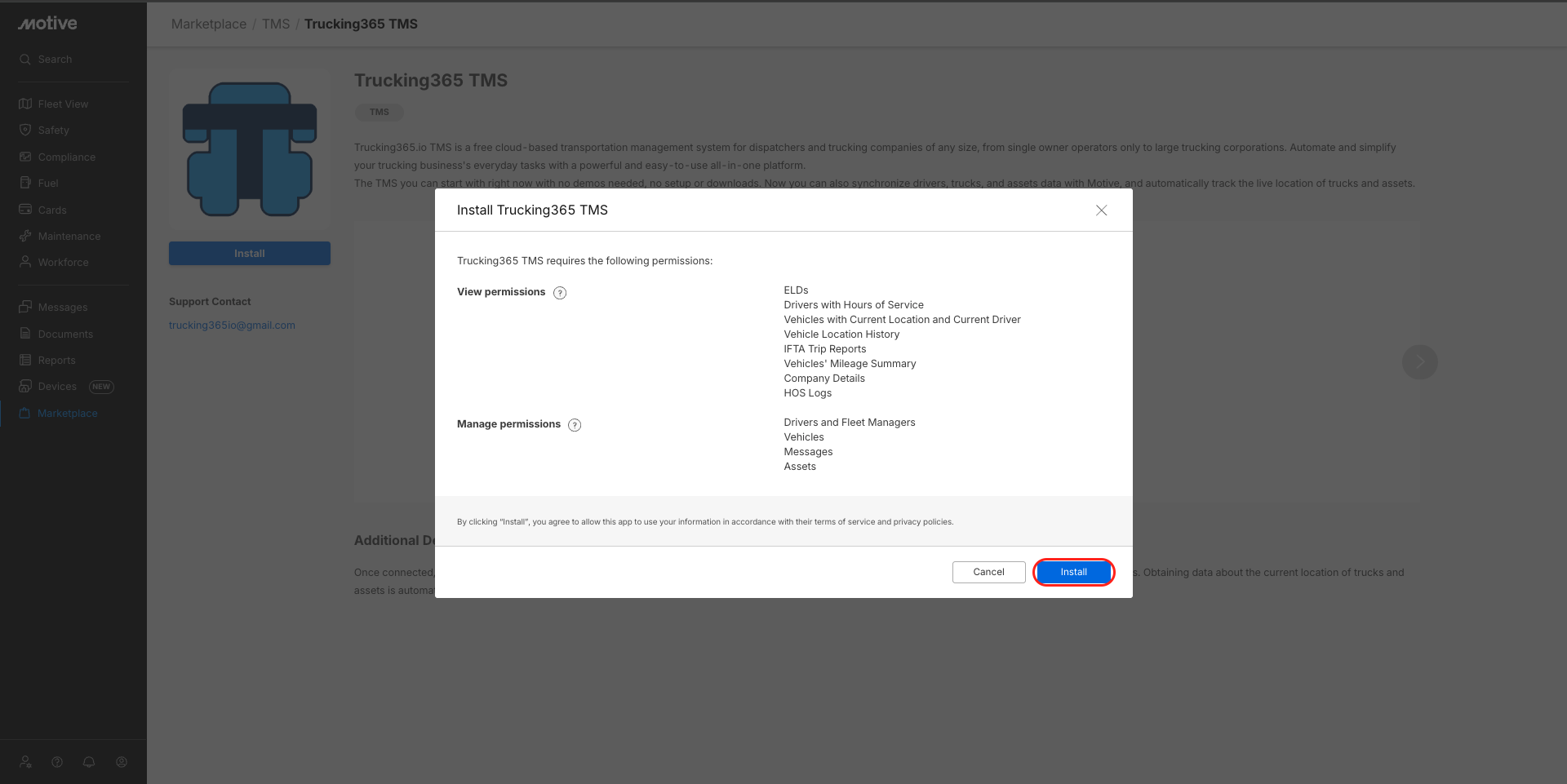Click the Install button under app logo
The height and width of the screenshot is (784, 1567).
click(x=250, y=254)
